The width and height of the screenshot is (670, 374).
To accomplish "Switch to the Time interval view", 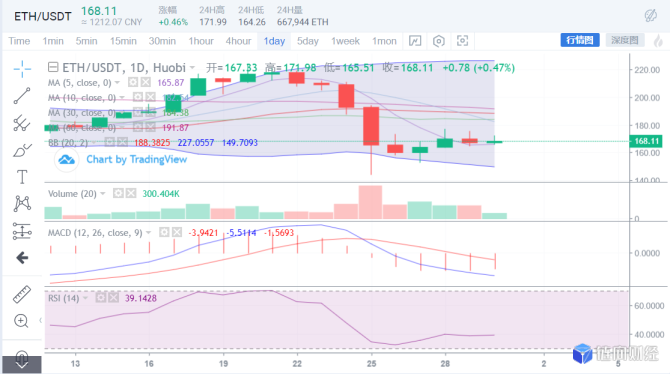I will pos(19,41).
